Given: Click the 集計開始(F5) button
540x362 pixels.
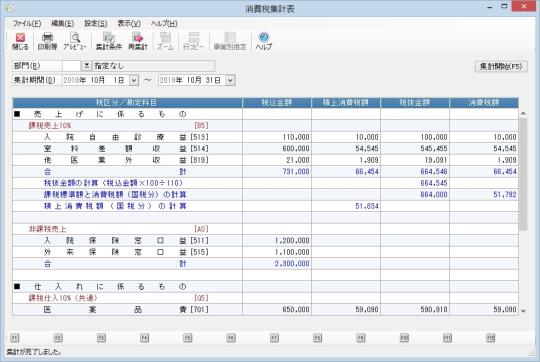Looking at the screenshot, I should point(501,66).
